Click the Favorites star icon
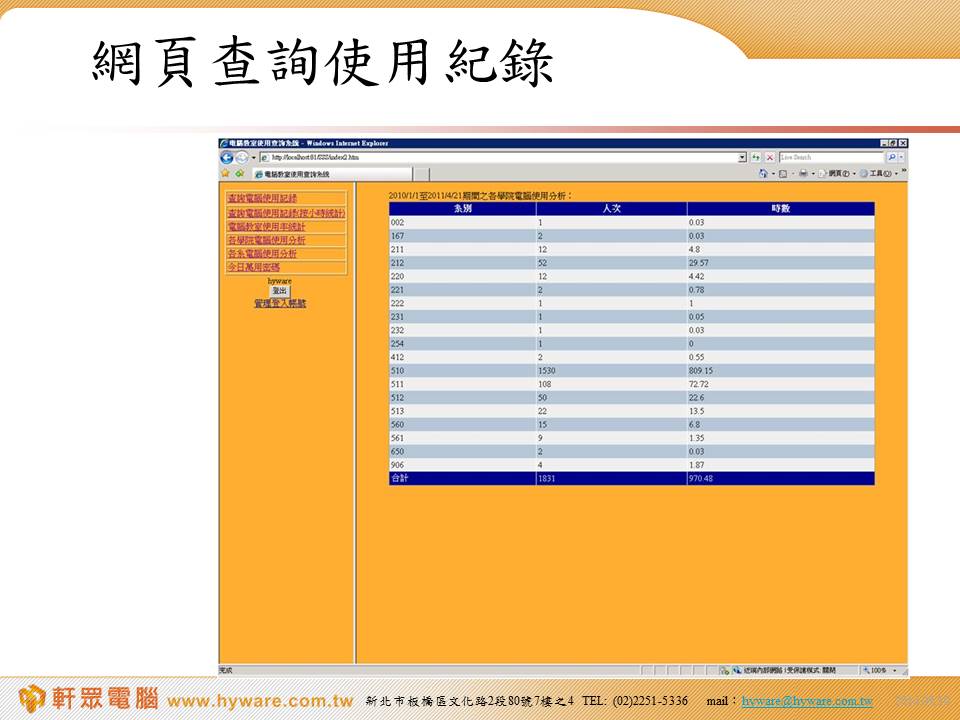 [225, 173]
